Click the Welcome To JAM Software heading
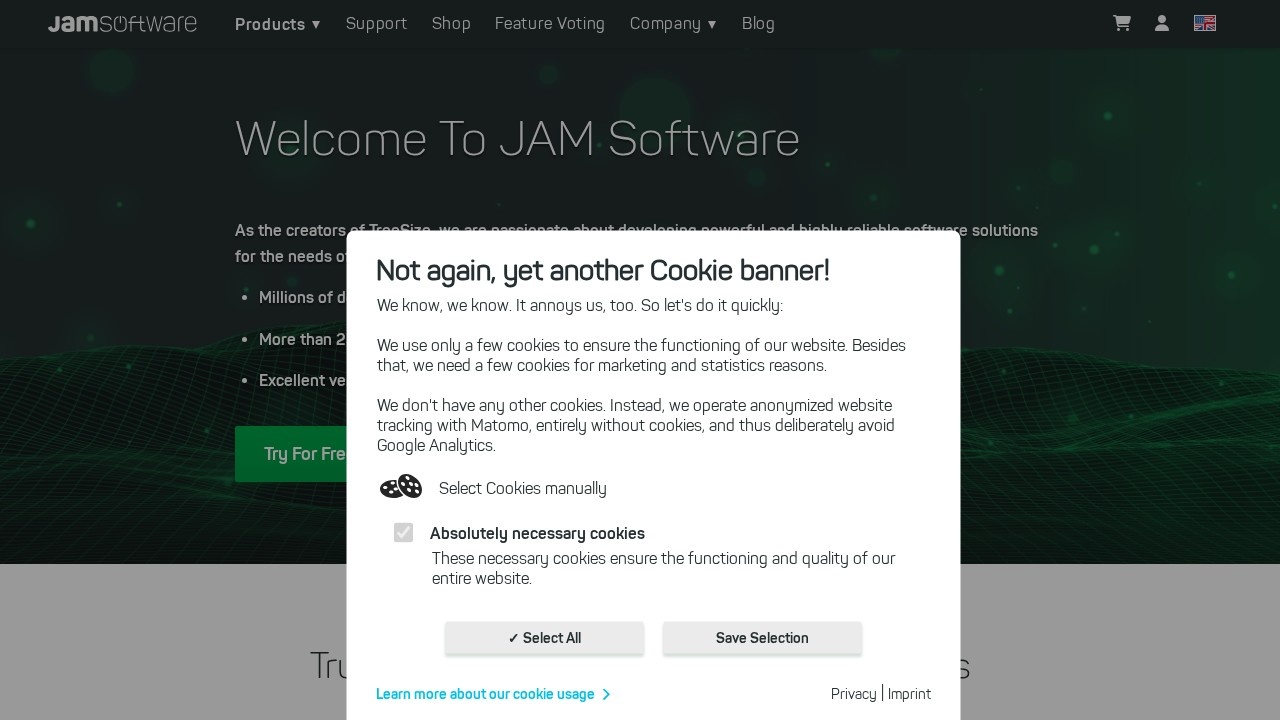The height and width of the screenshot is (720, 1280). point(517,138)
